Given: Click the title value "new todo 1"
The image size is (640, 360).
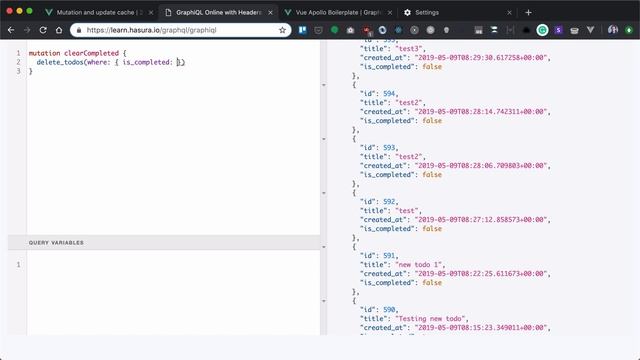Looking at the screenshot, I should point(418,264).
